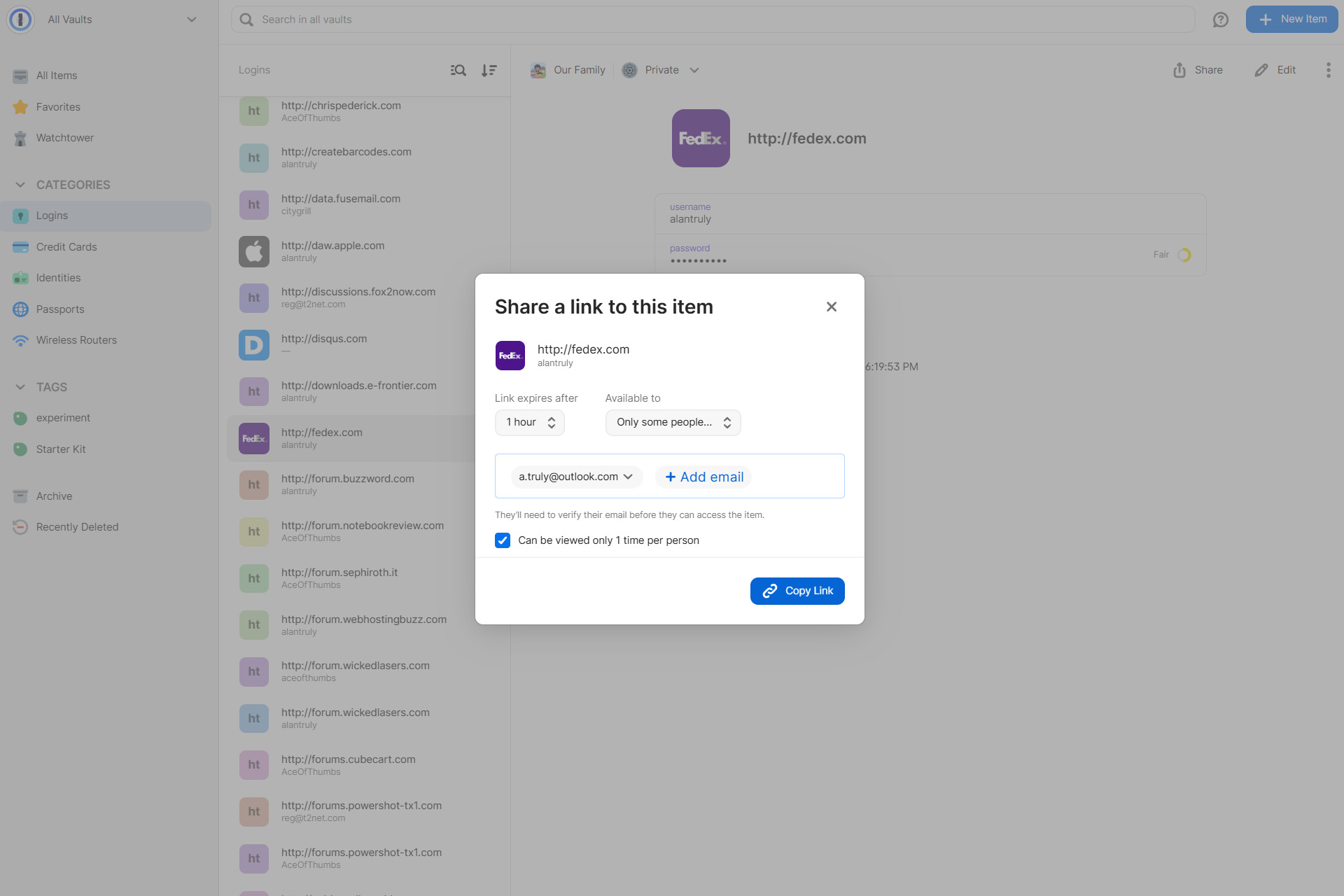Click the Add email button in dialog
This screenshot has height=896, width=1344.
[703, 476]
